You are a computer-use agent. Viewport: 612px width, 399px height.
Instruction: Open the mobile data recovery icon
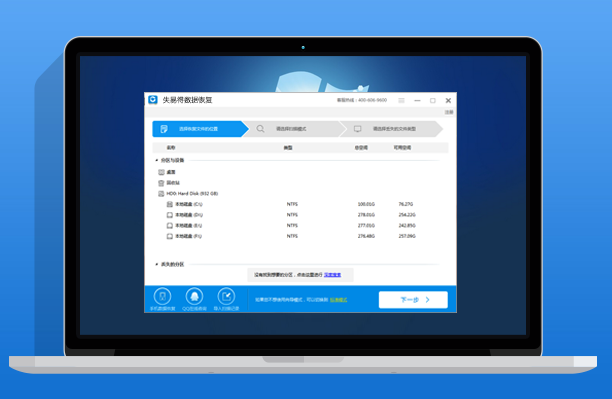(x=163, y=296)
